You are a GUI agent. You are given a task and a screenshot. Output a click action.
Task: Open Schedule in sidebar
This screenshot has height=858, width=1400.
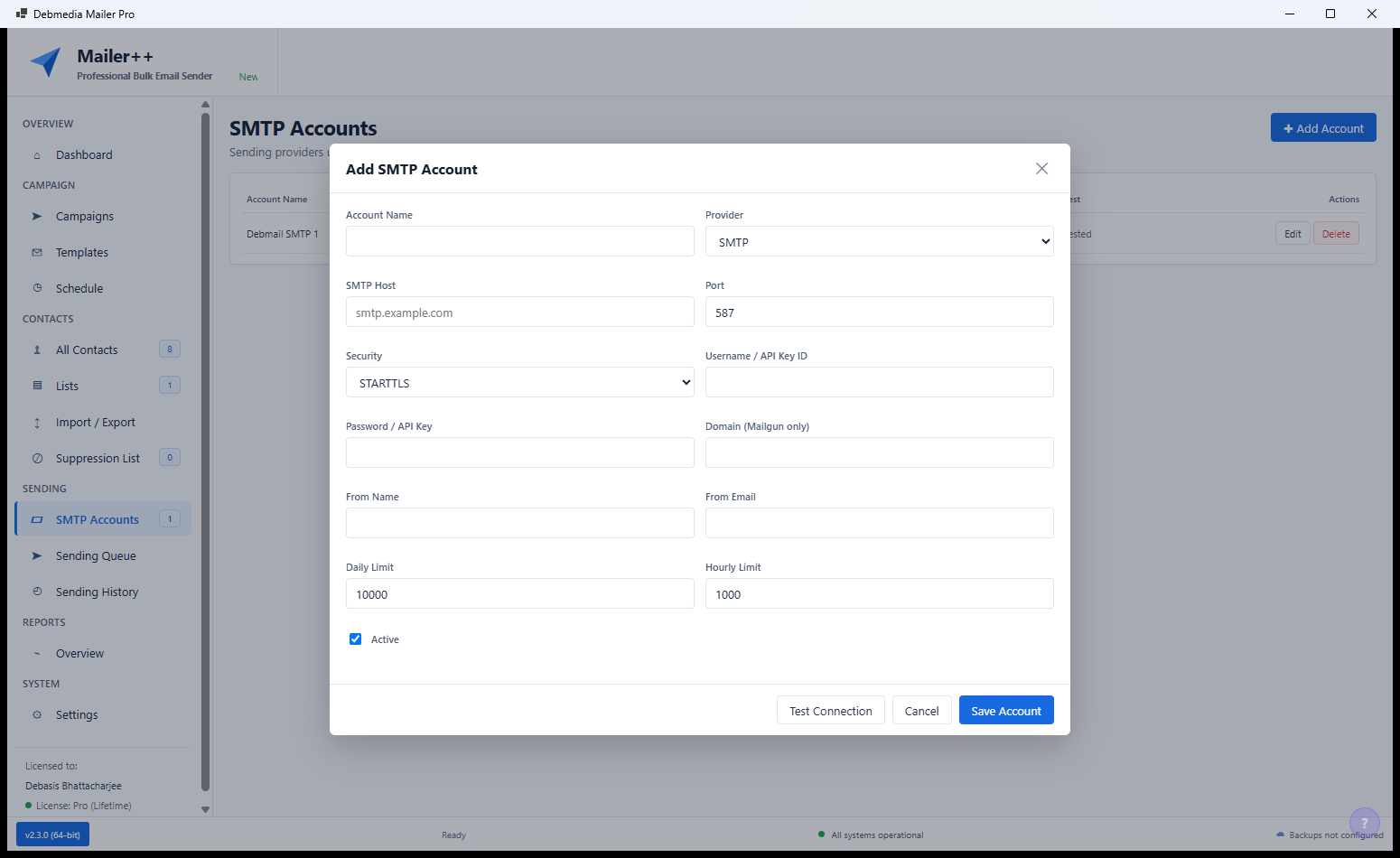[103, 289]
